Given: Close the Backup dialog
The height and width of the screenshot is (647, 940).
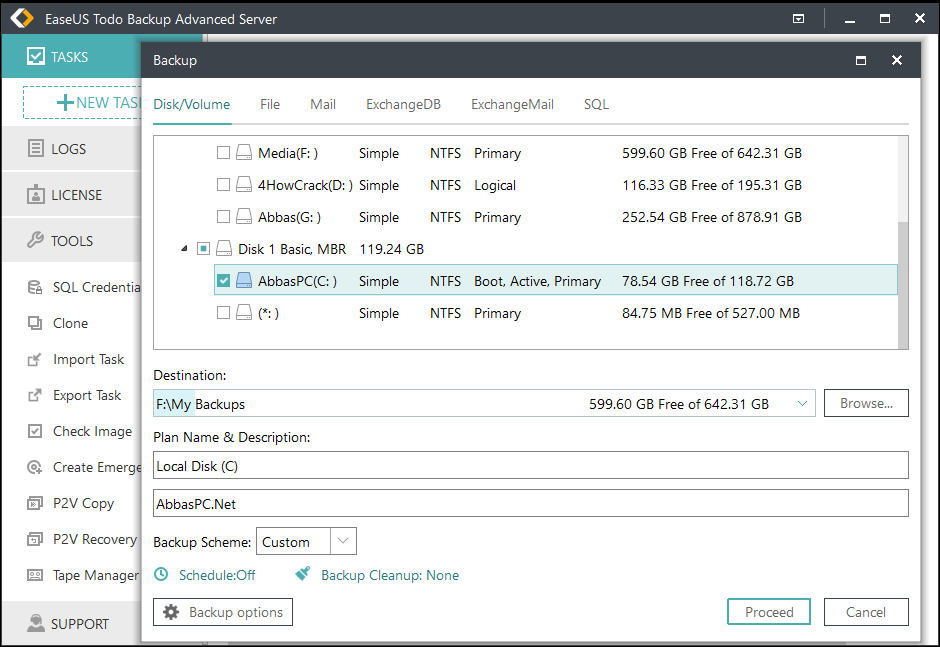Looking at the screenshot, I should 897,60.
